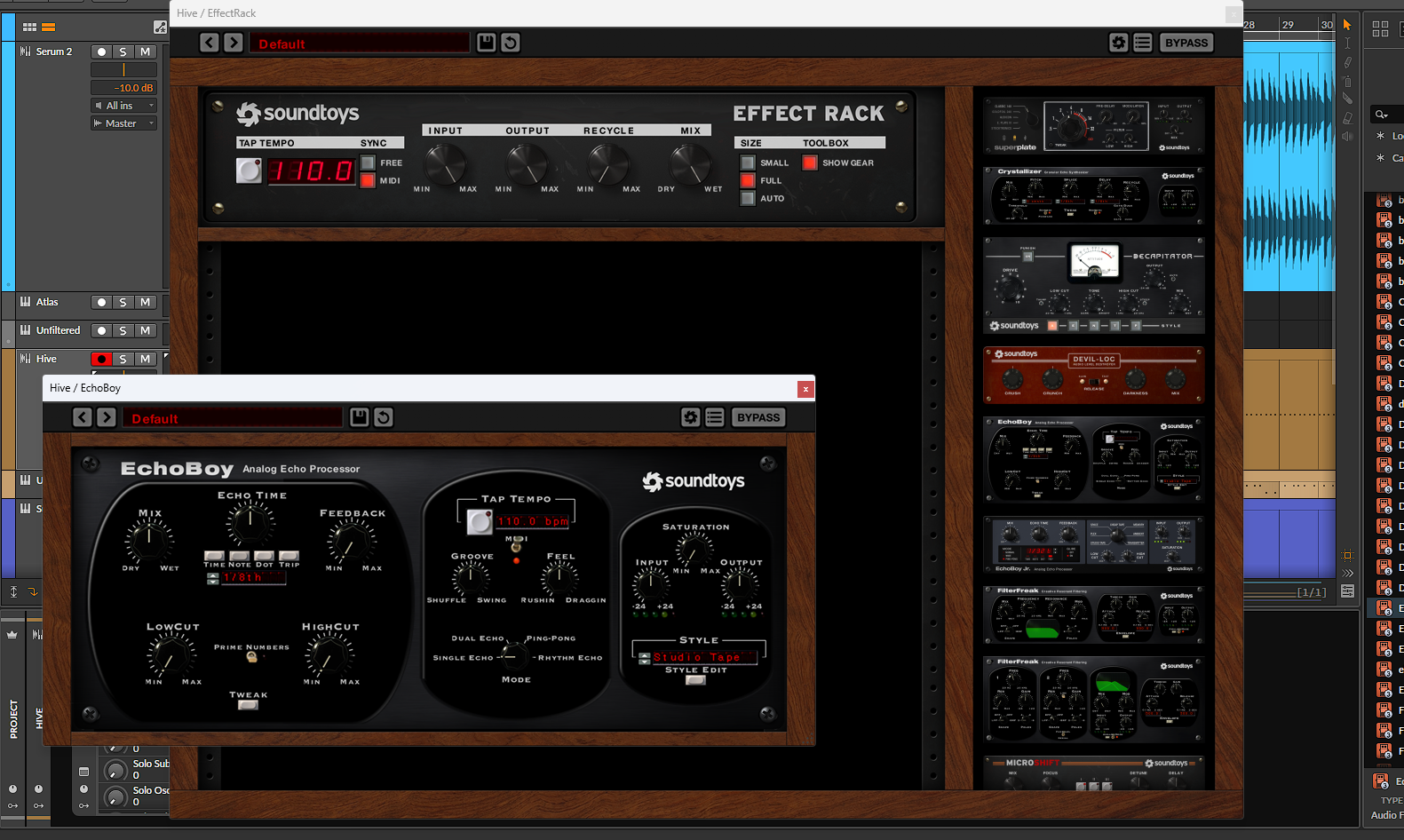1404x840 pixels.
Task: Enable FREE sync mode in Effect Rack
Action: [x=368, y=162]
